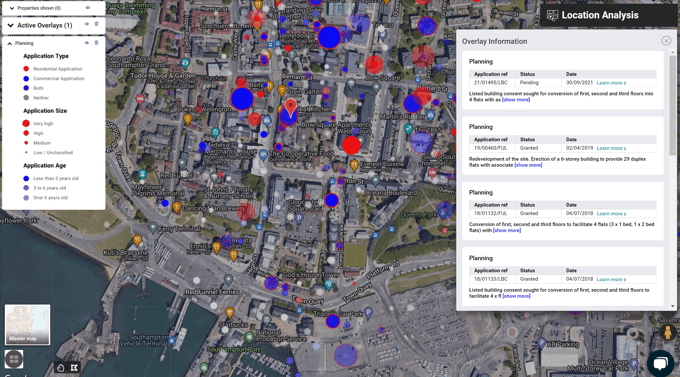Collapse the Active Overlays (1) section
Image resolution: width=680 pixels, height=377 pixels.
(x=10, y=25)
